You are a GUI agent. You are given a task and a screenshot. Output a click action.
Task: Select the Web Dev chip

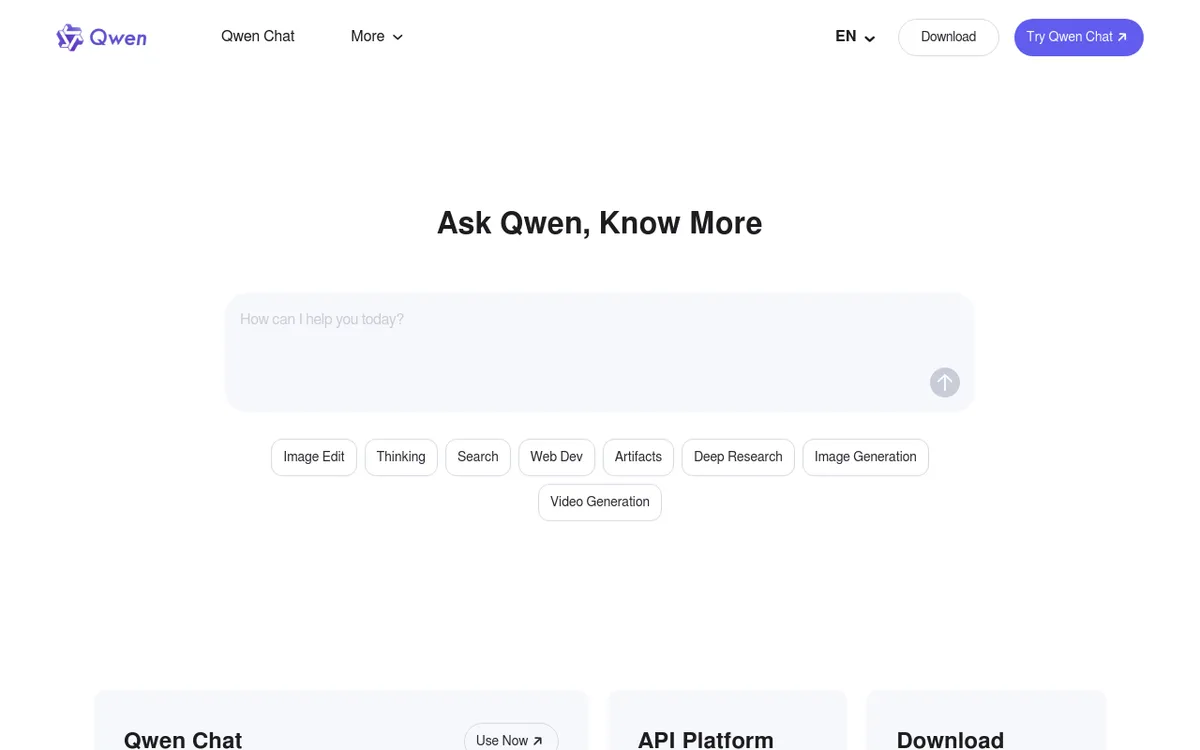(x=556, y=457)
